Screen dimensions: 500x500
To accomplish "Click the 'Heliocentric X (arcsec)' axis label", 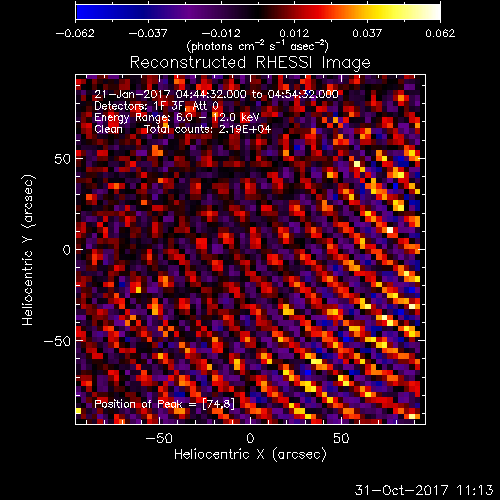I will [x=250, y=455].
